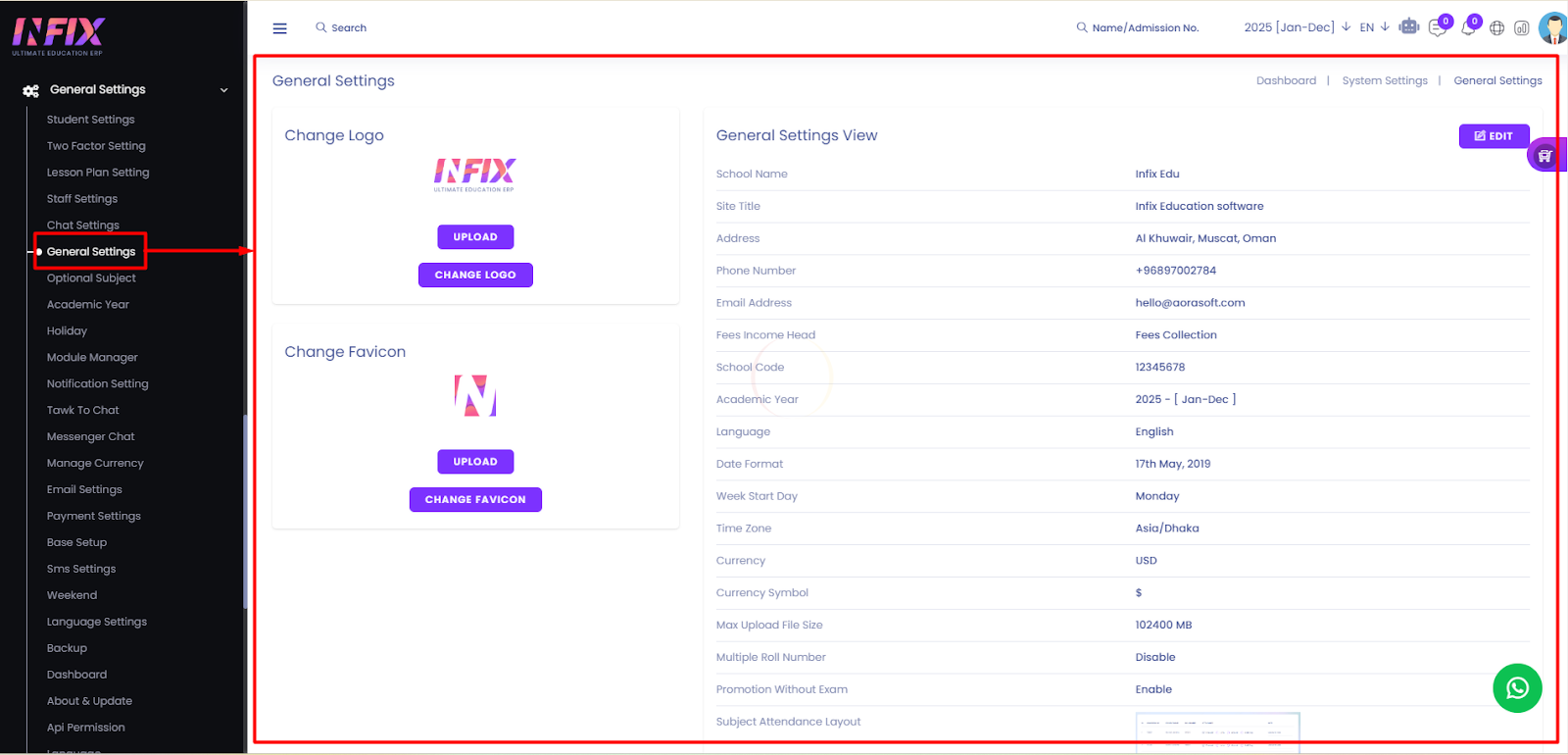Focus the top Search input field
The height and width of the screenshot is (755, 1568).
(x=349, y=28)
